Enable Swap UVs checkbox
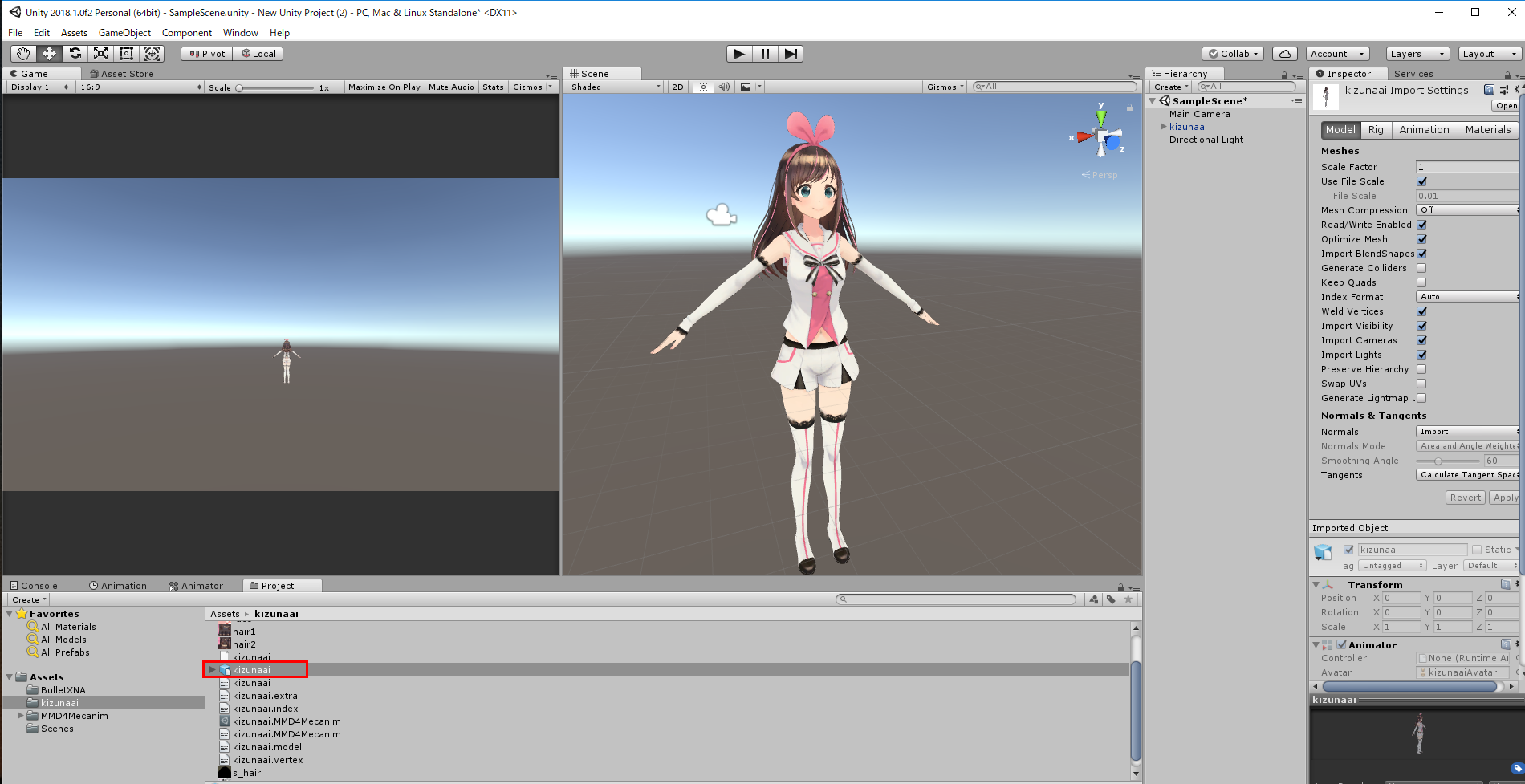Image resolution: width=1525 pixels, height=784 pixels. 1421,384
